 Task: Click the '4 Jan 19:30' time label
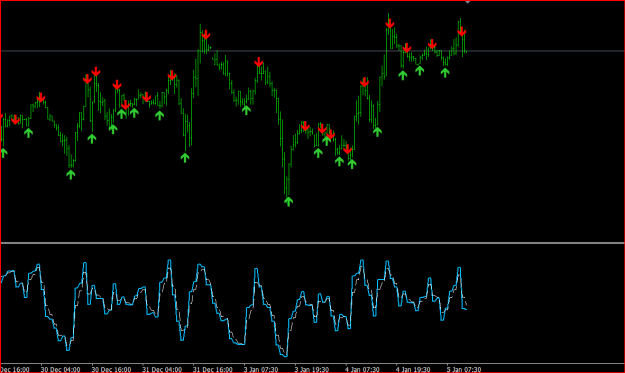click(413, 369)
